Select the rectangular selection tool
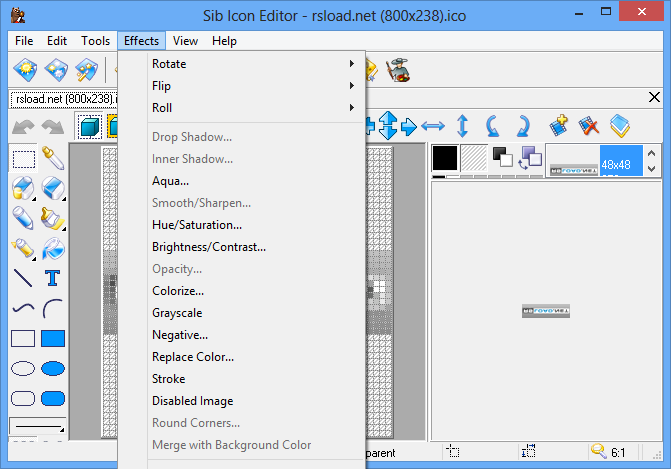Image resolution: width=671 pixels, height=469 pixels. tap(24, 159)
